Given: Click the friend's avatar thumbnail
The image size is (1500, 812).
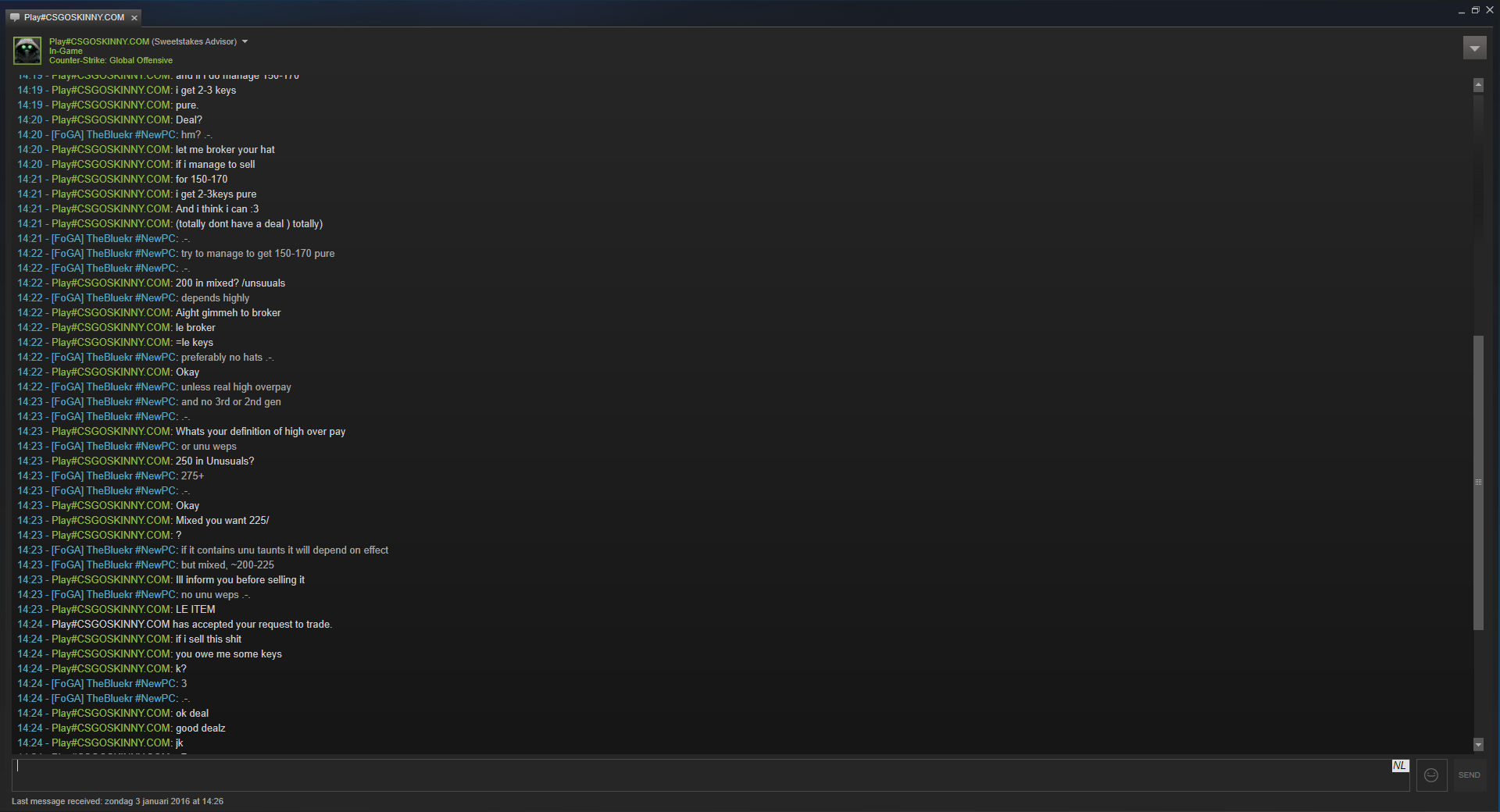Looking at the screenshot, I should coord(27,51).
